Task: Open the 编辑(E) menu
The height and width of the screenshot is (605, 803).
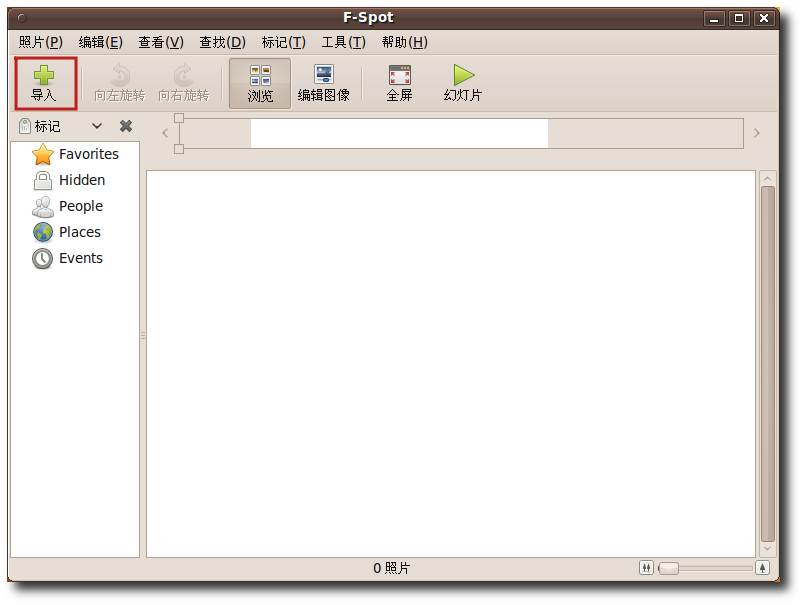Action: pyautogui.click(x=101, y=43)
